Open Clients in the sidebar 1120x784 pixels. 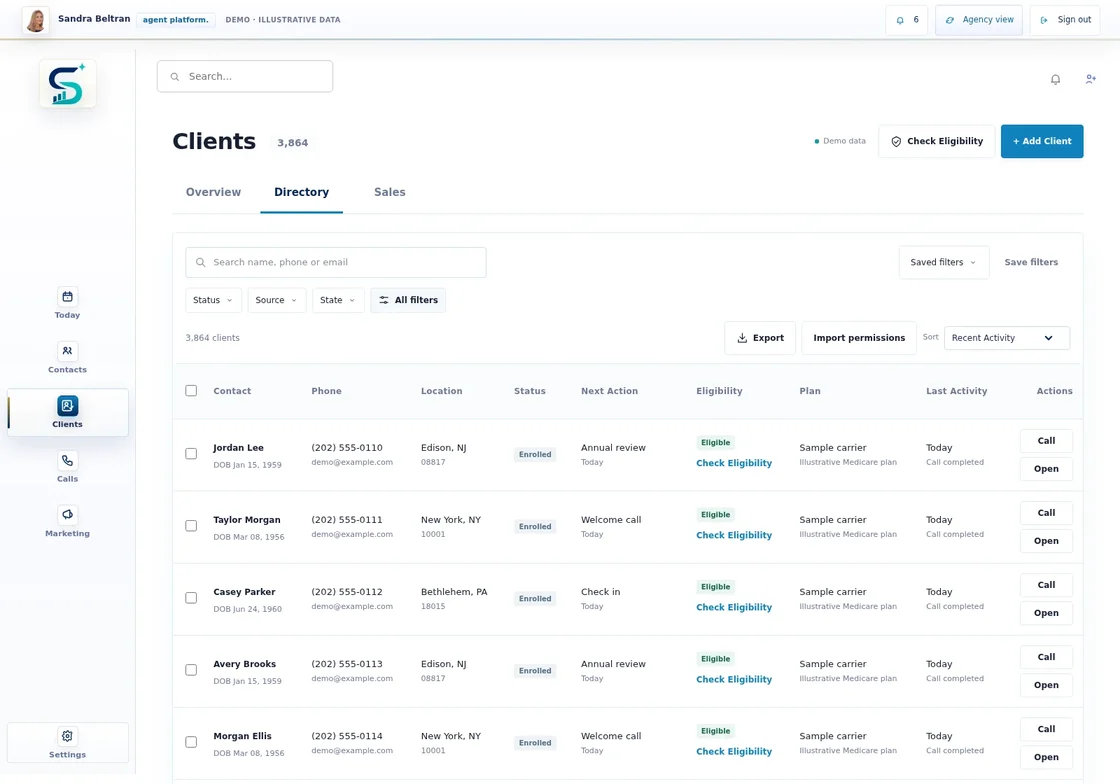click(x=67, y=413)
